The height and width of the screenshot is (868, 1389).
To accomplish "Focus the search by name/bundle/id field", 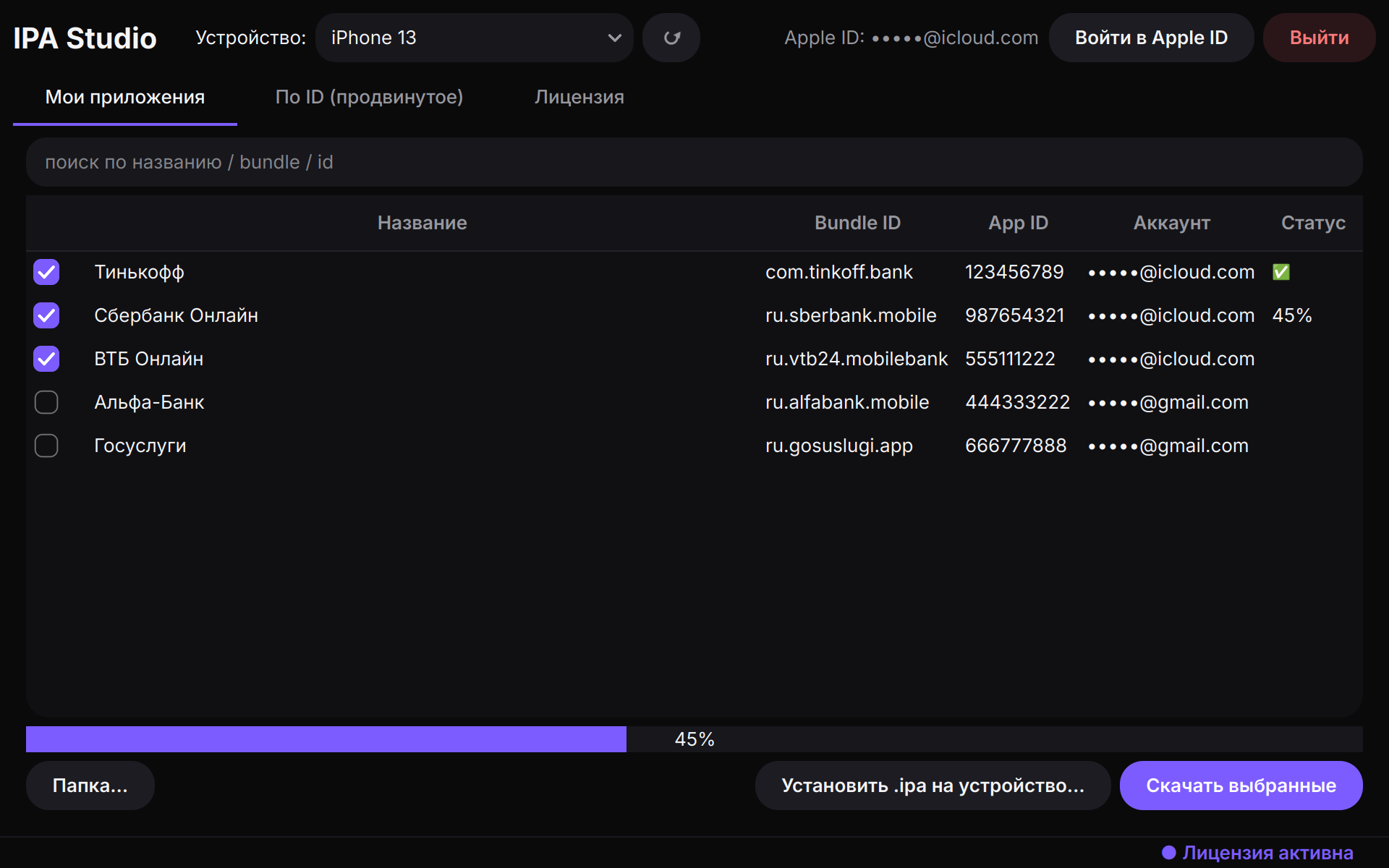I will (694, 162).
